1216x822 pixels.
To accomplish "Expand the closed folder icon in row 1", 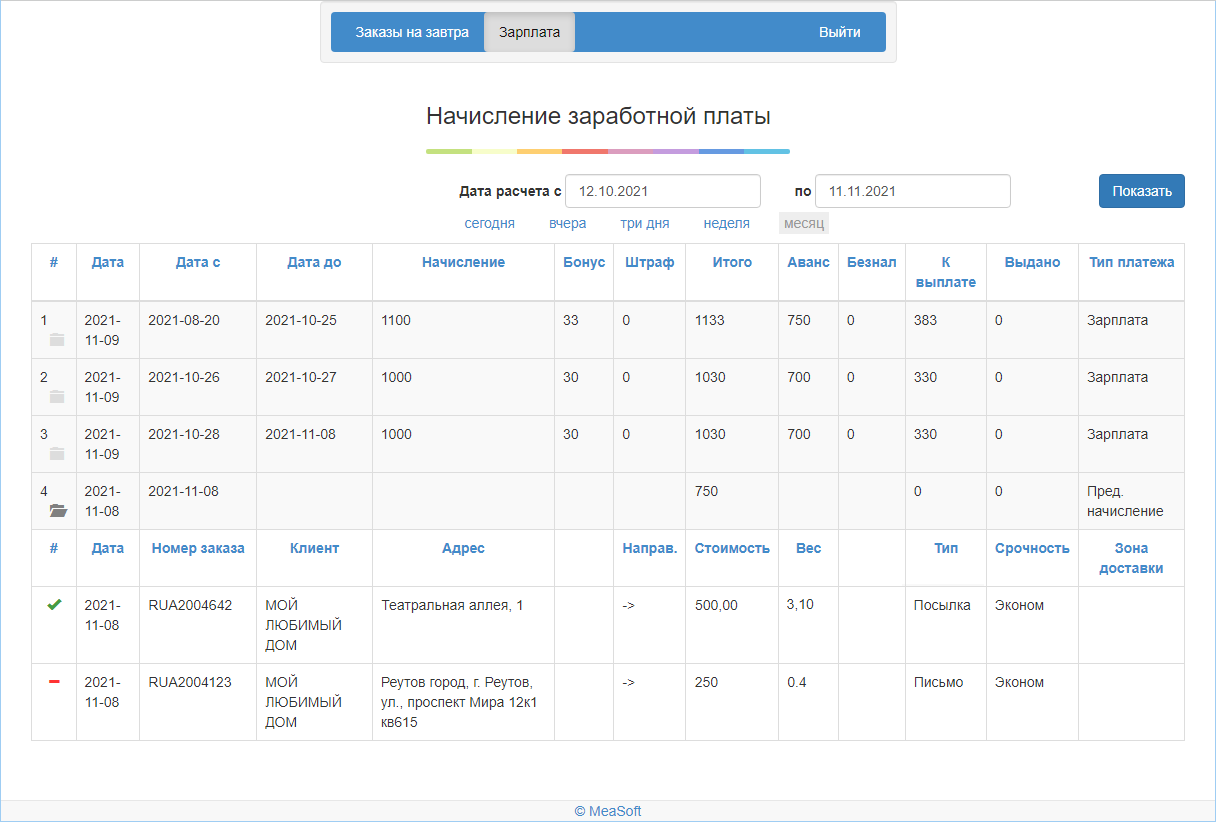I will [57, 340].
